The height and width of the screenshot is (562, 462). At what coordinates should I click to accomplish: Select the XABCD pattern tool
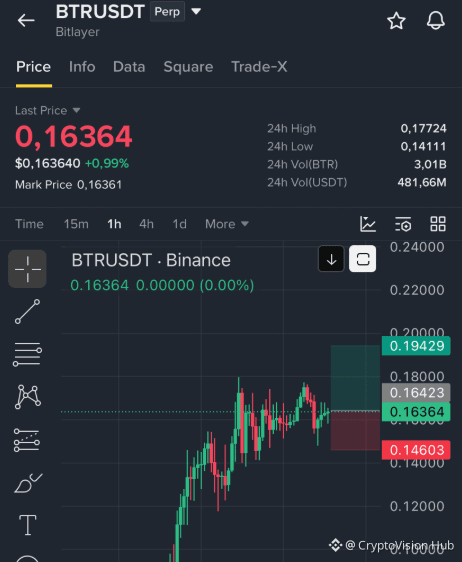[28, 396]
